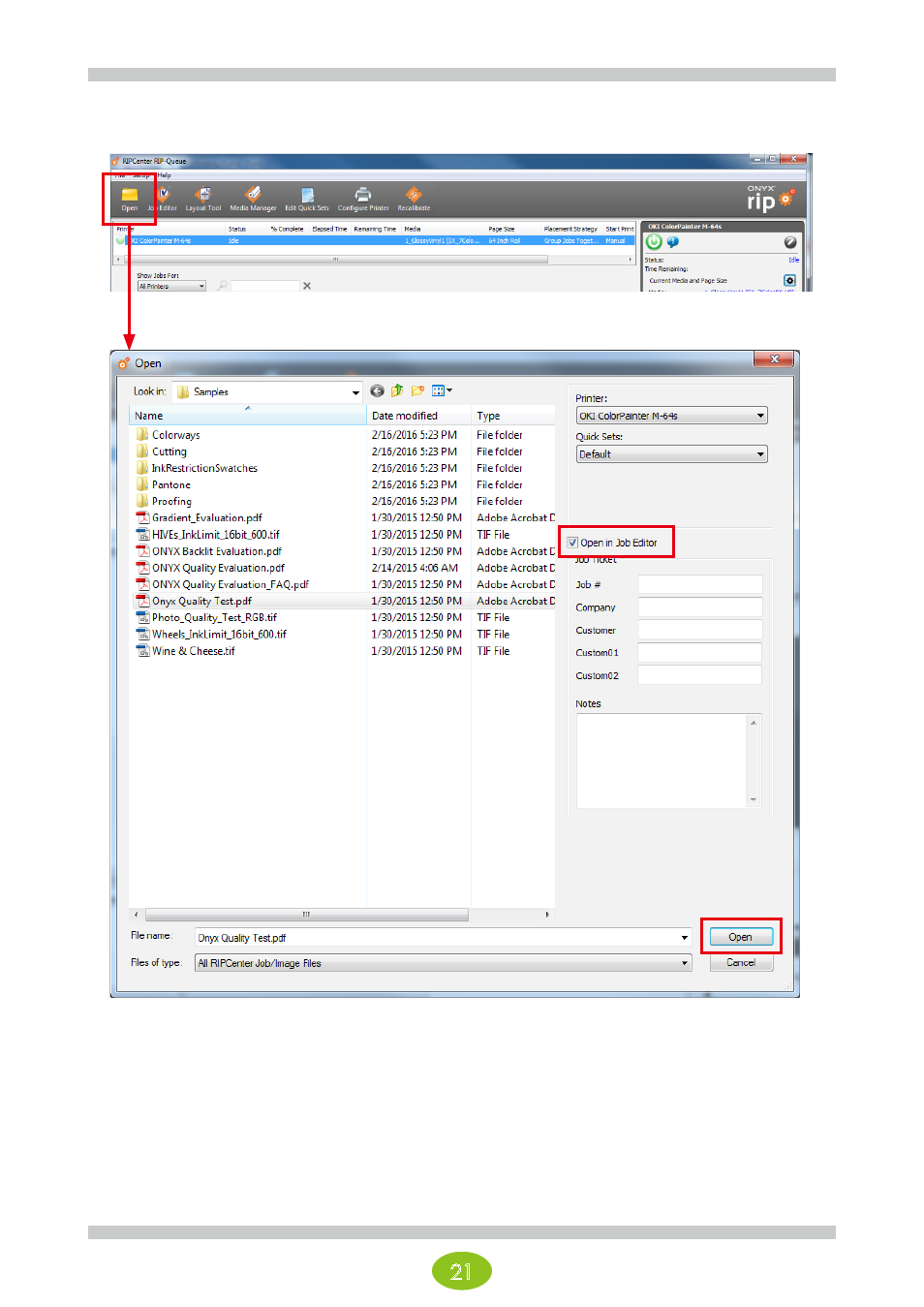Select Wine & Cheese.tif file
924x1307 pixels.
(x=193, y=651)
